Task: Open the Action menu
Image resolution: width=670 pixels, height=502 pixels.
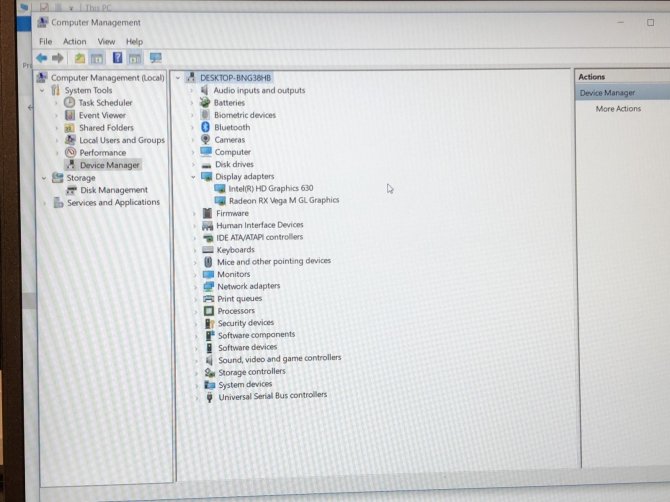Action: [74, 41]
